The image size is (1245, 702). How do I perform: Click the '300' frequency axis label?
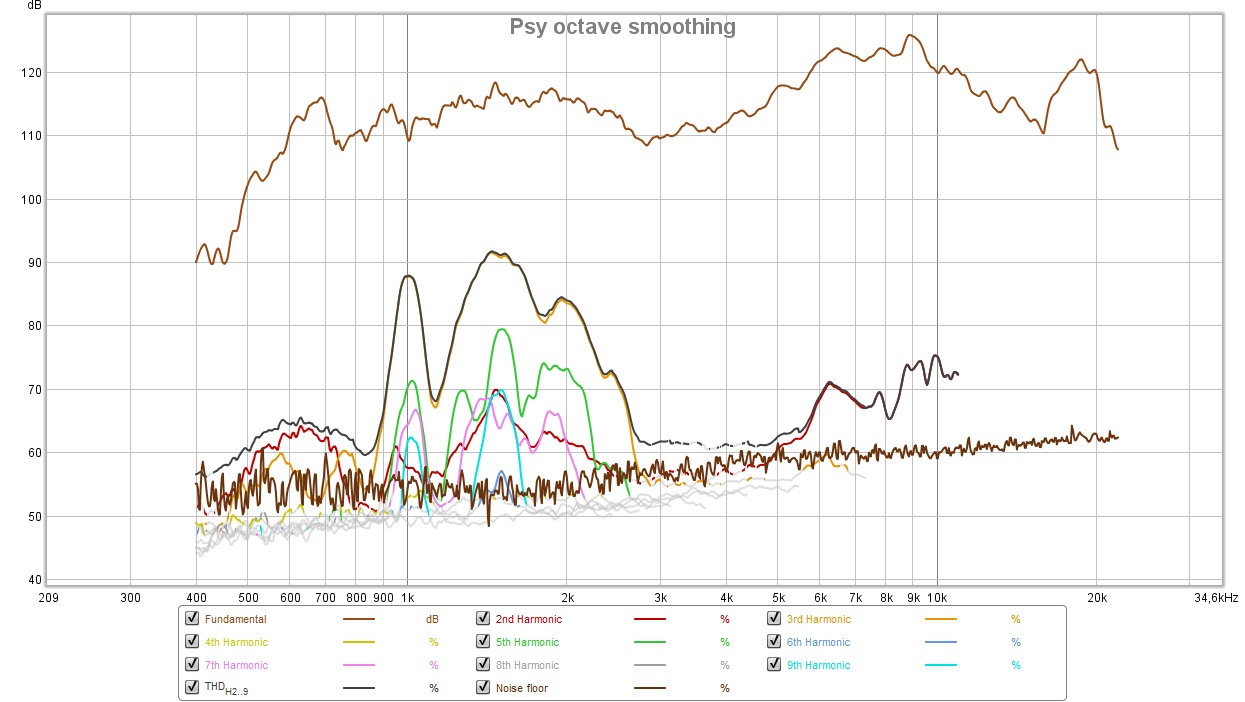click(x=130, y=598)
